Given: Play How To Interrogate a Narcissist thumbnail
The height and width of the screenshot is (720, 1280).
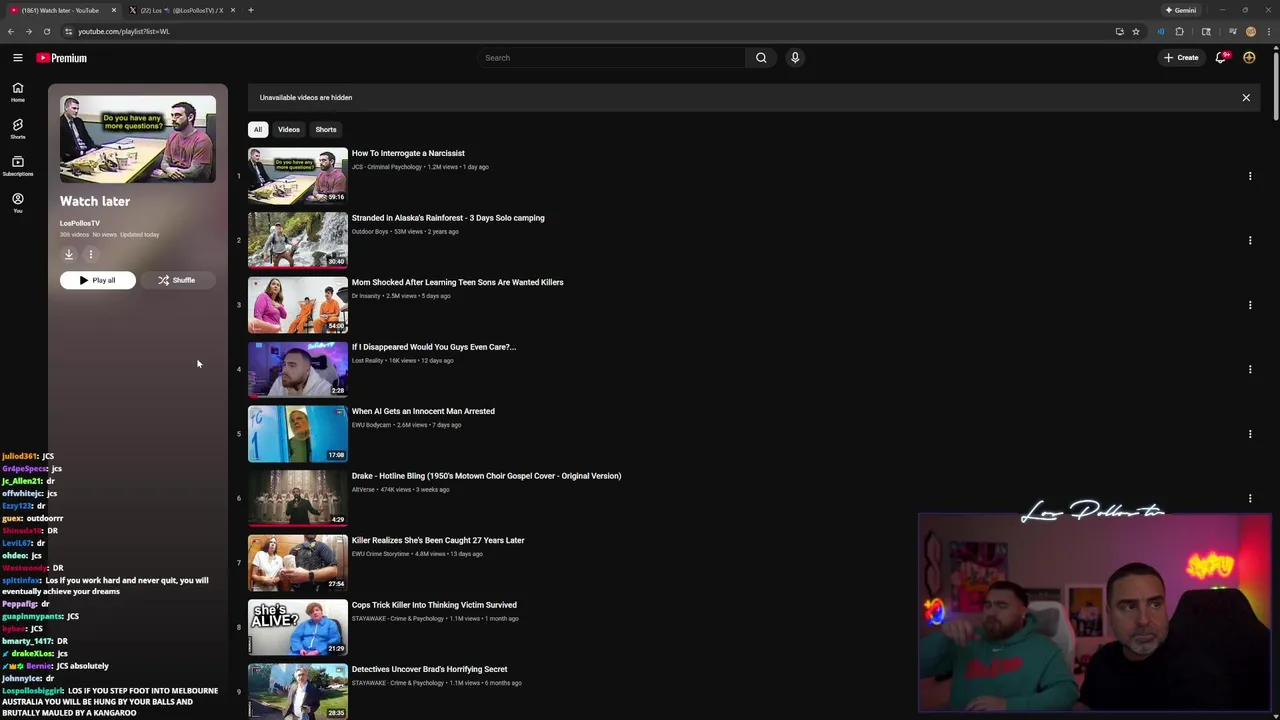Looking at the screenshot, I should [x=298, y=175].
